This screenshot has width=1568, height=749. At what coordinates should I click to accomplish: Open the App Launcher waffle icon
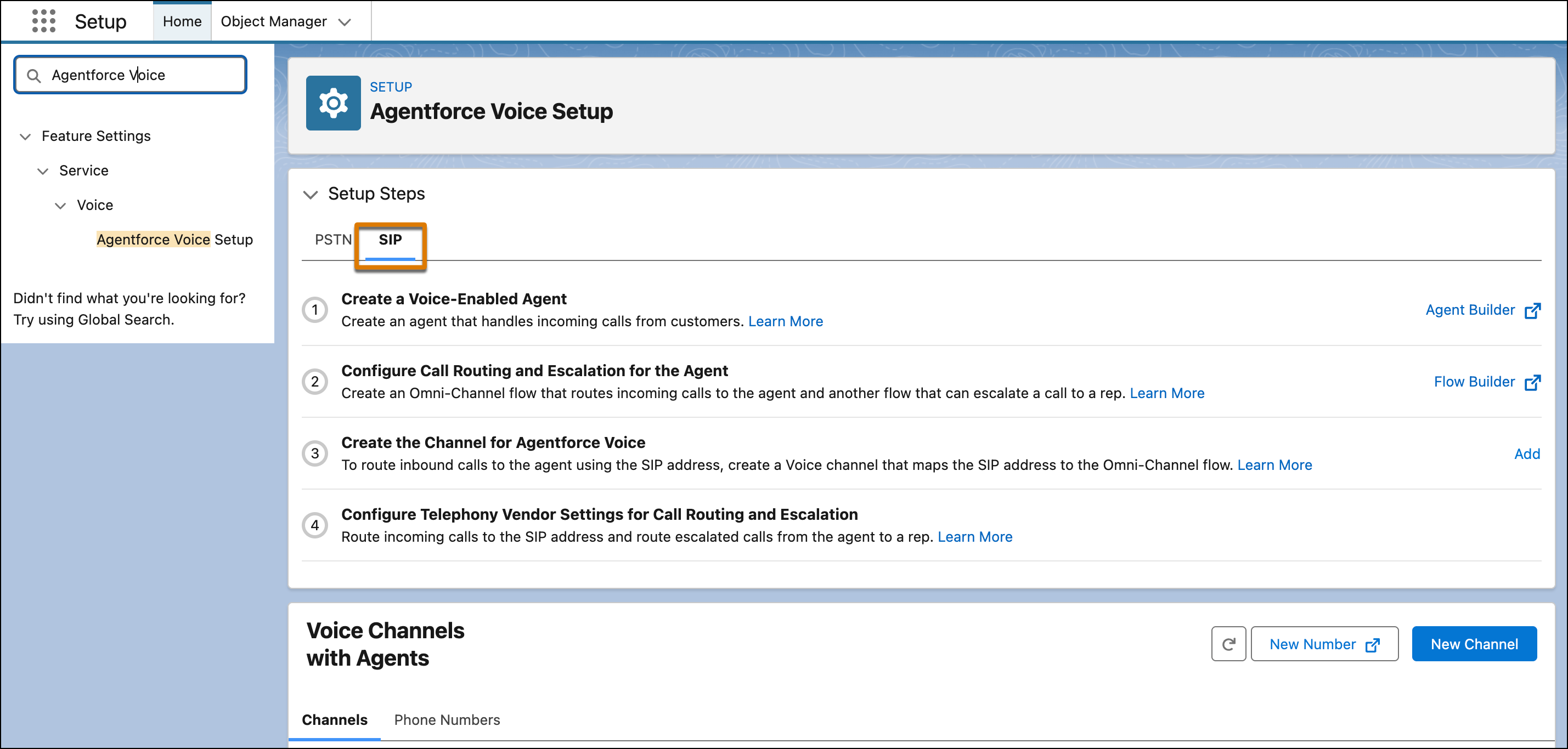click(43, 21)
